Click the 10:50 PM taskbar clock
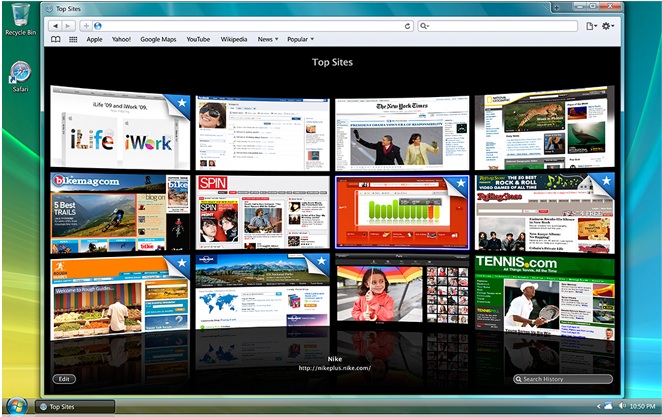The width and height of the screenshot is (662, 417). 643,406
